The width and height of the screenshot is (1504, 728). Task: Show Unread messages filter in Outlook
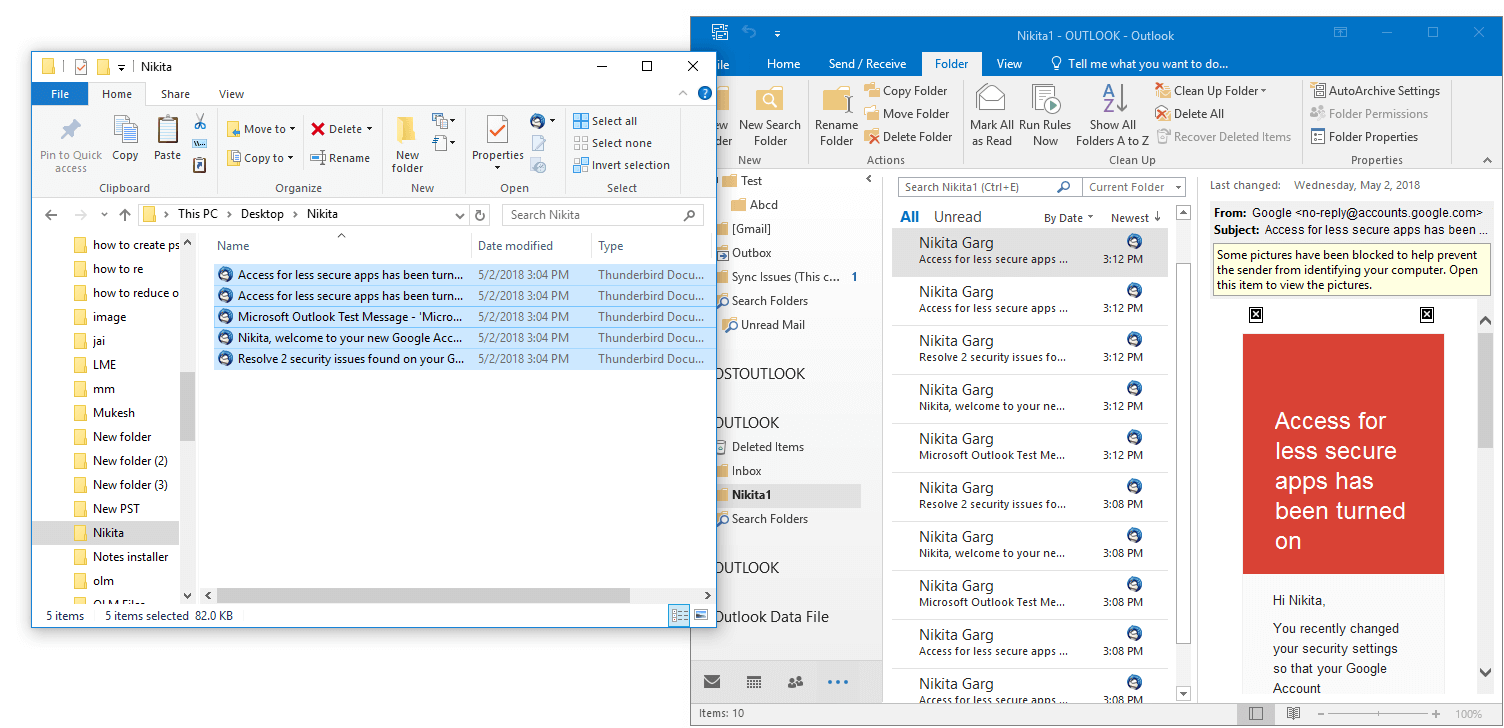(x=958, y=217)
